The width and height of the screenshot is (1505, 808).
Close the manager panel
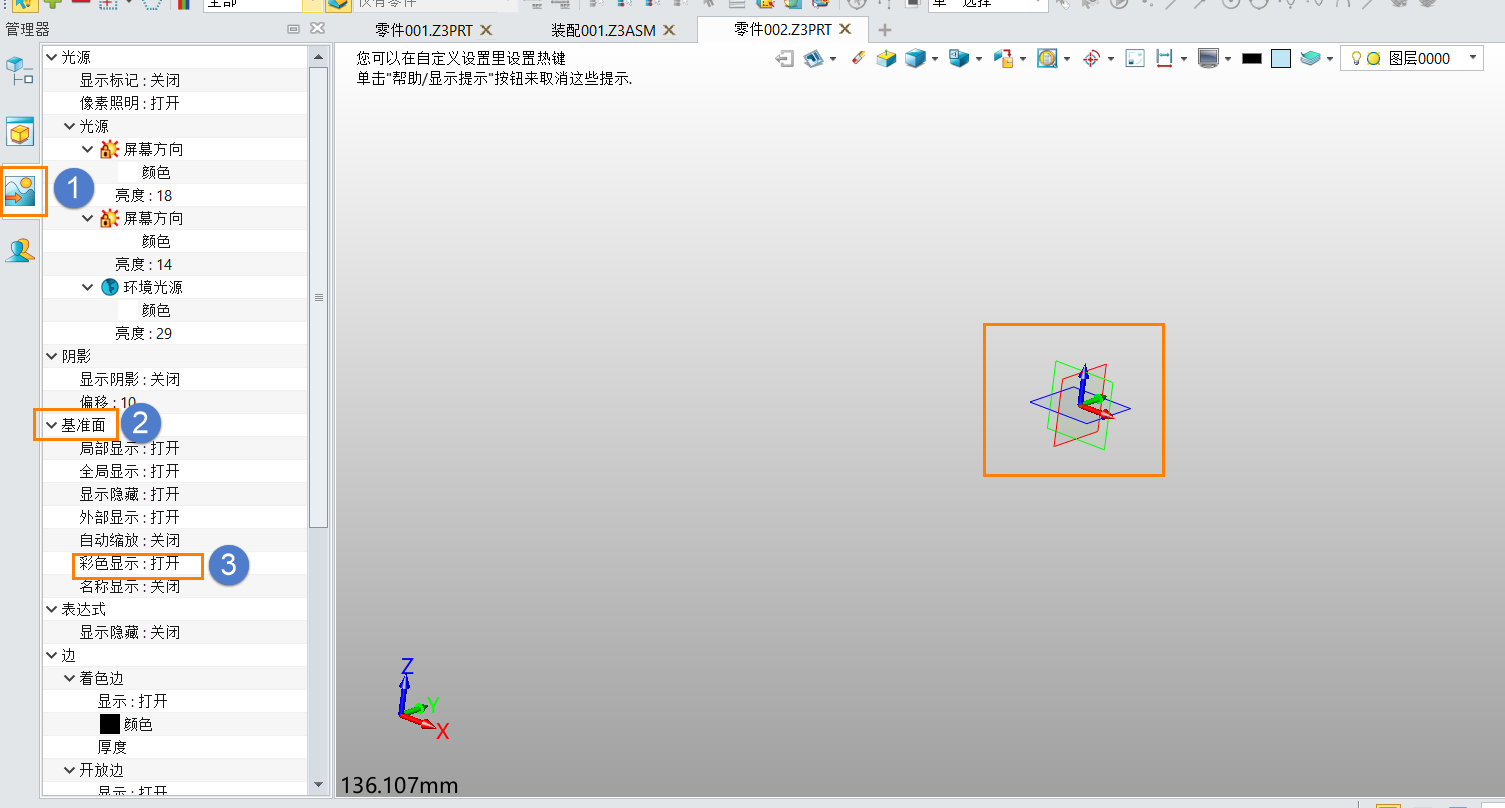[316, 30]
